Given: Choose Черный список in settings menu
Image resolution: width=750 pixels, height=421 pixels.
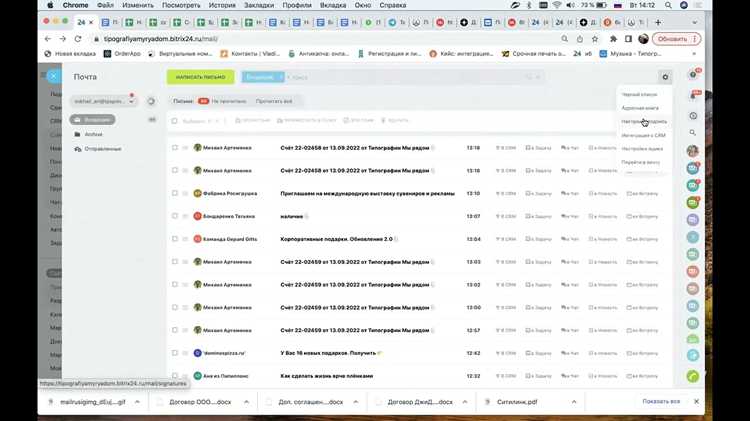Looking at the screenshot, I should 639,95.
